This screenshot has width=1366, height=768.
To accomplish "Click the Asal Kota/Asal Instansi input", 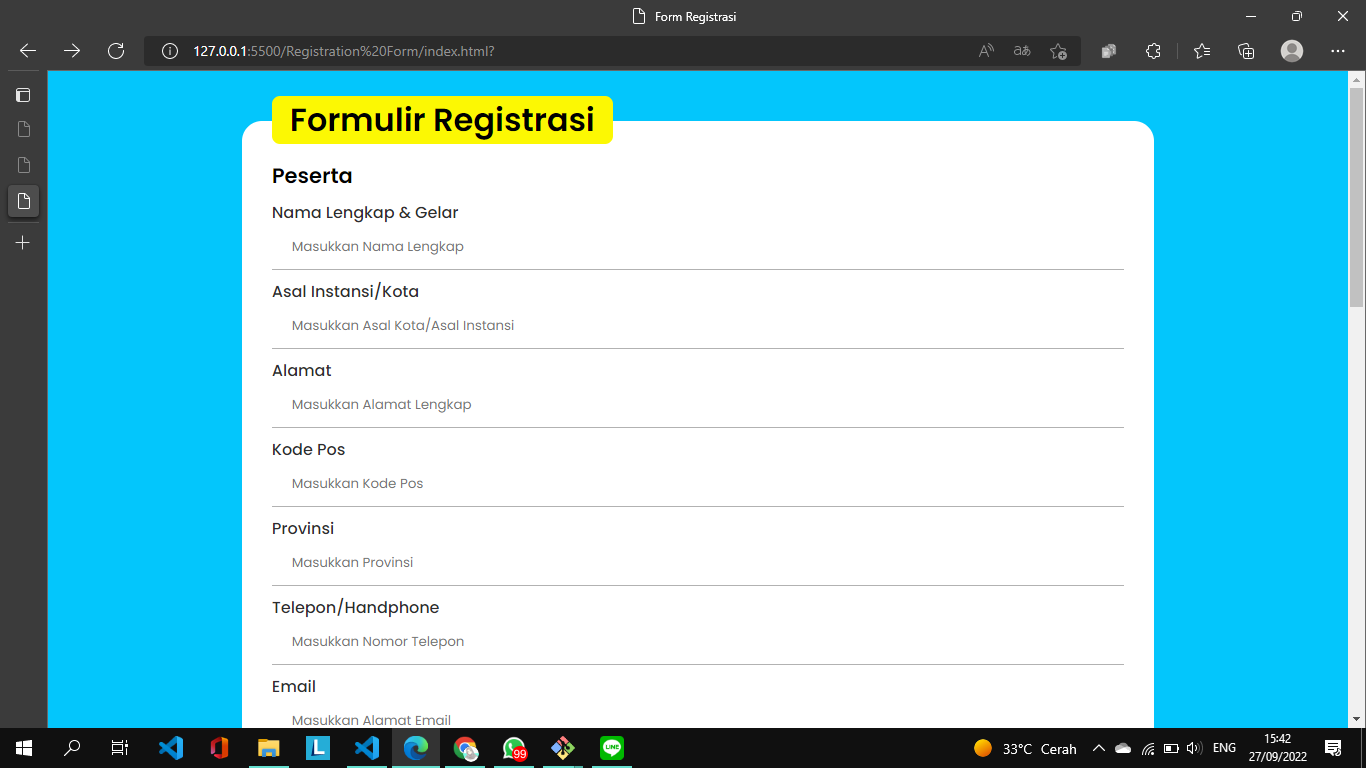I will pyautogui.click(x=698, y=326).
